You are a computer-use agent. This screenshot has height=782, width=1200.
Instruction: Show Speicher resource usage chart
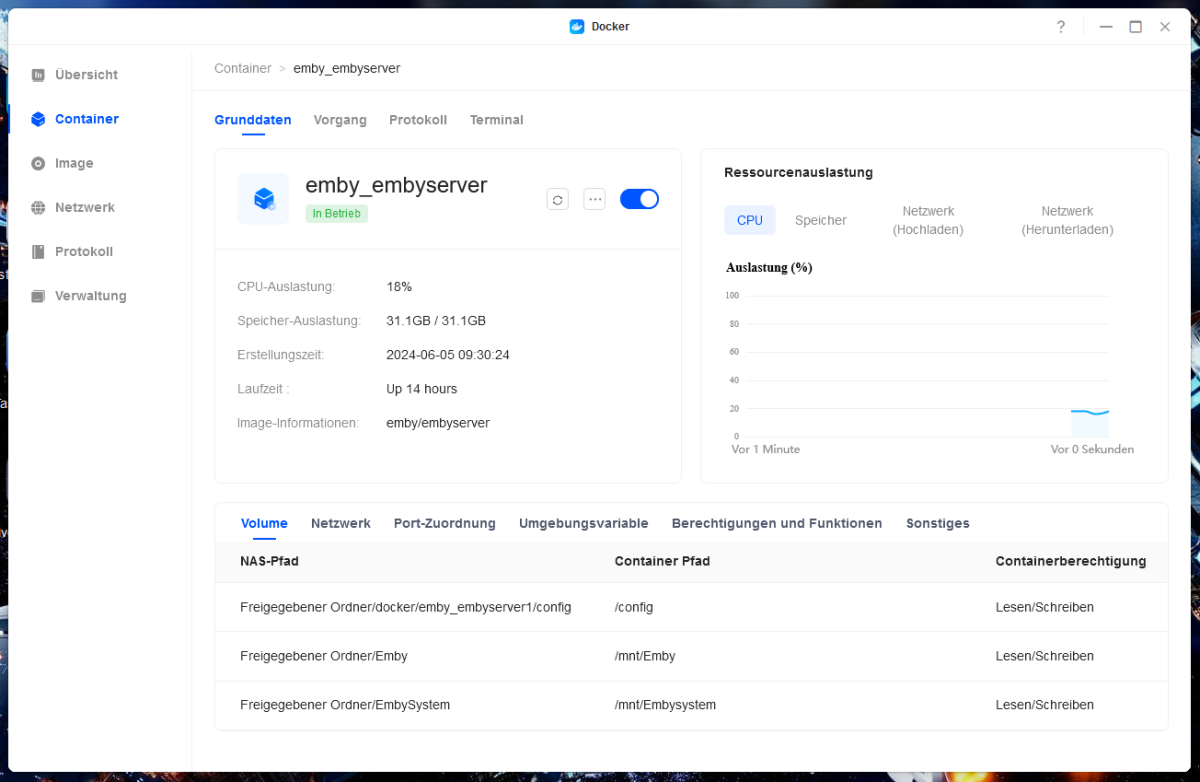tap(820, 220)
